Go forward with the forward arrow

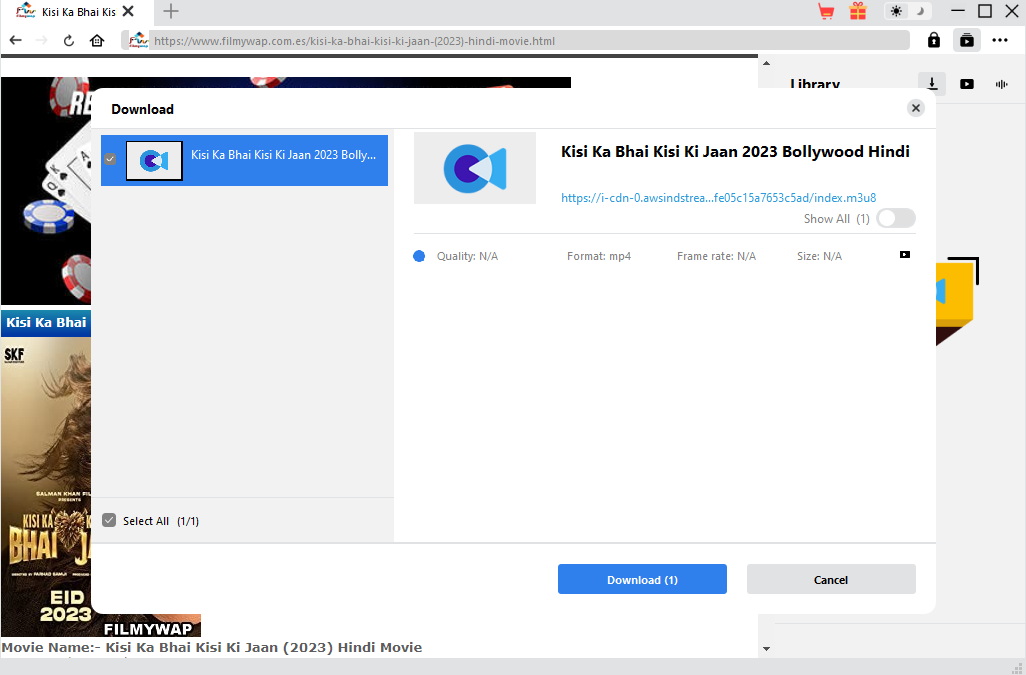(x=41, y=41)
